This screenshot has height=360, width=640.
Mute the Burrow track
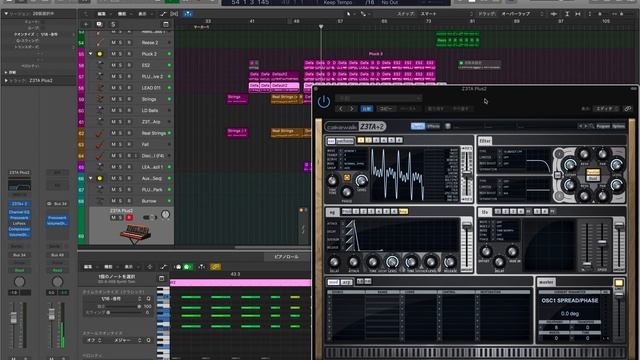[x=113, y=201]
